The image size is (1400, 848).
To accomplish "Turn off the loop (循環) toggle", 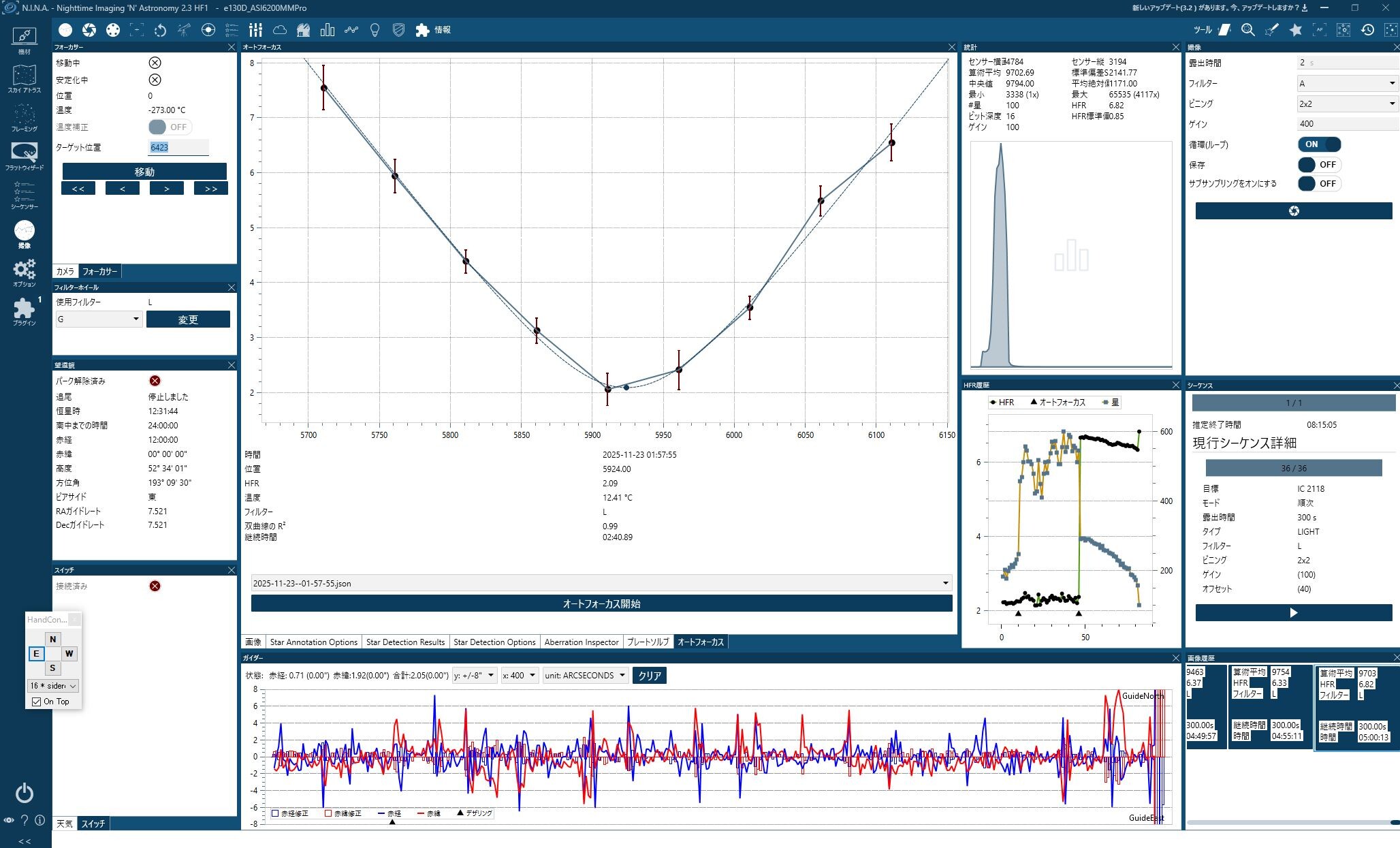I will [x=1319, y=144].
